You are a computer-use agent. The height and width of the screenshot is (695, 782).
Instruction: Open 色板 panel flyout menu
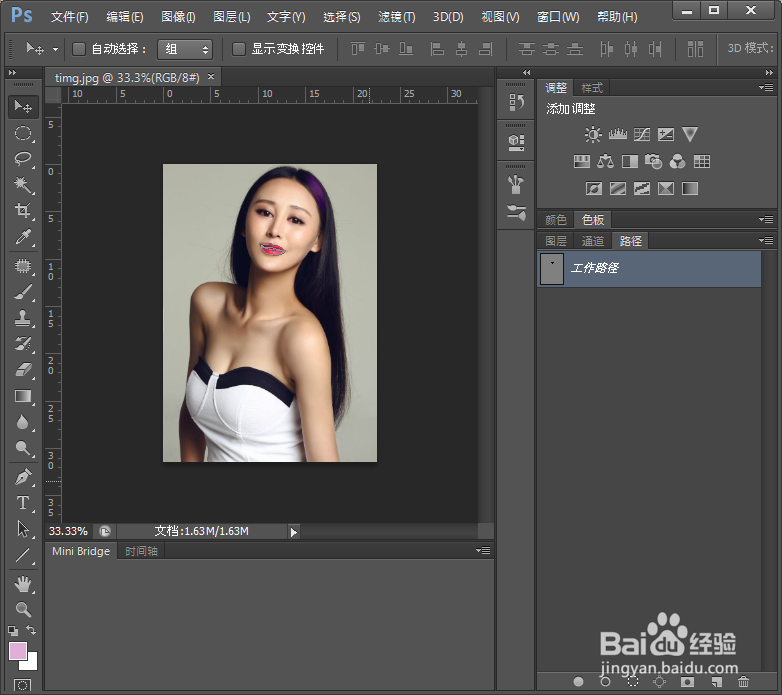[766, 219]
